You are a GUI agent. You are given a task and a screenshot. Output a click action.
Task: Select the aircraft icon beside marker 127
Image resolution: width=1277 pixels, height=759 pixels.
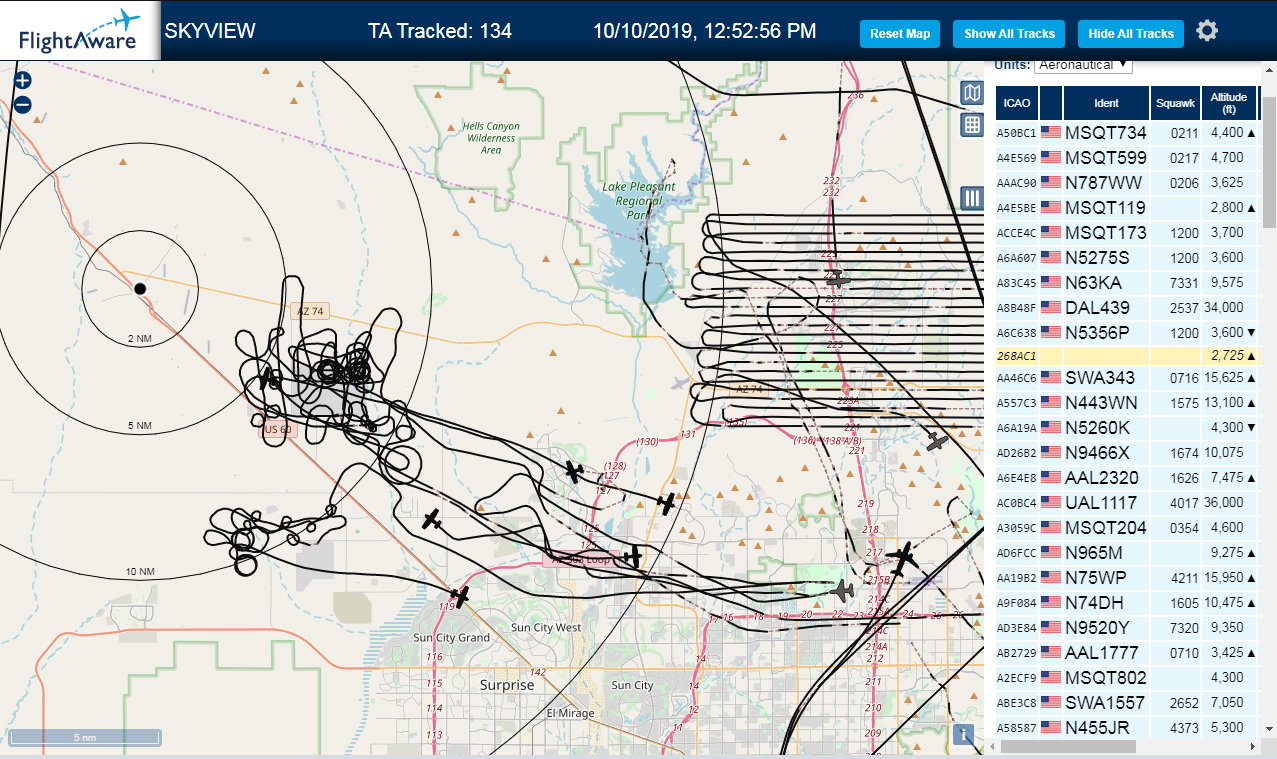click(574, 471)
